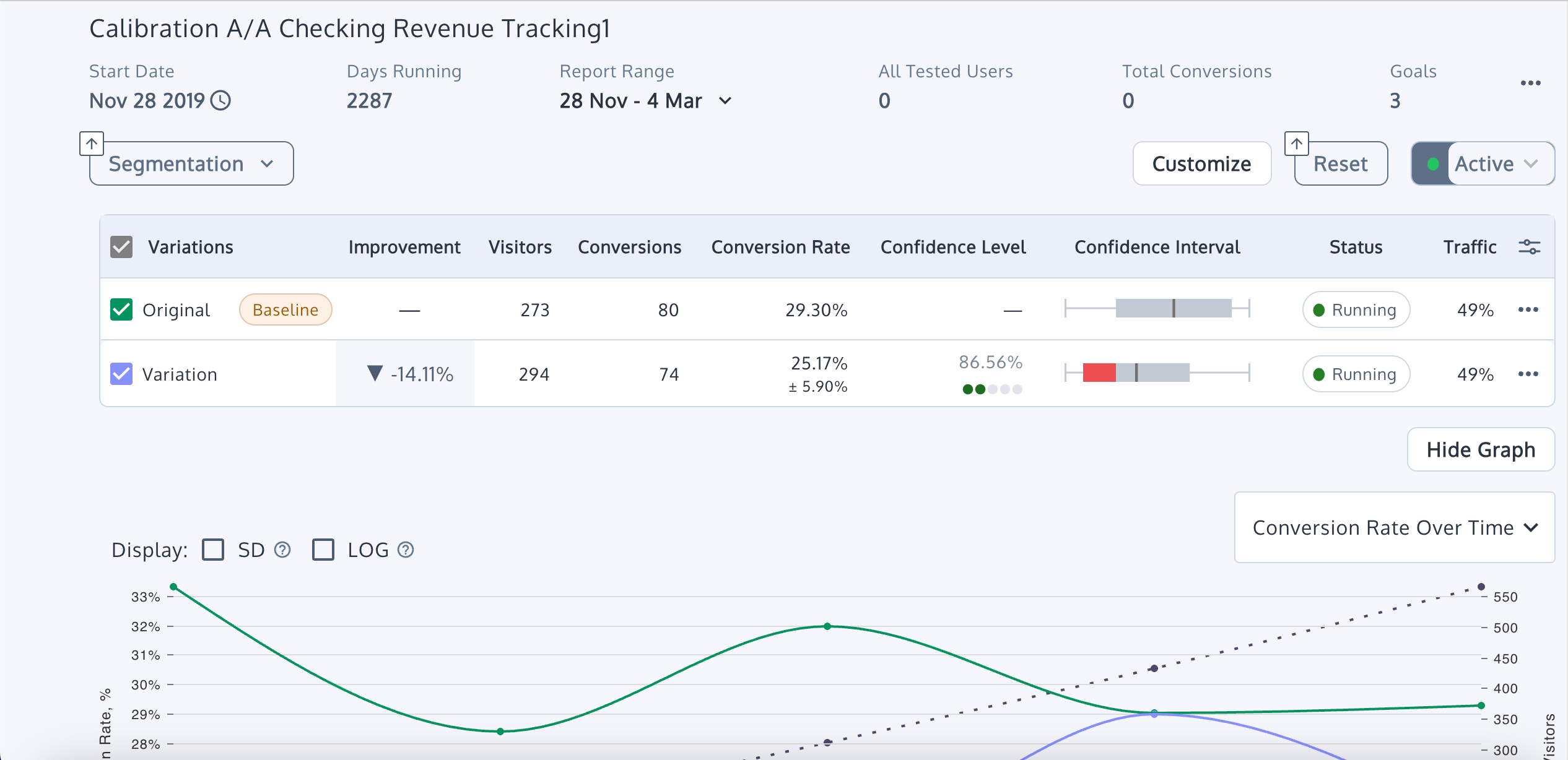Open the Variation row three-dots menu
1568x760 pixels.
[1528, 374]
